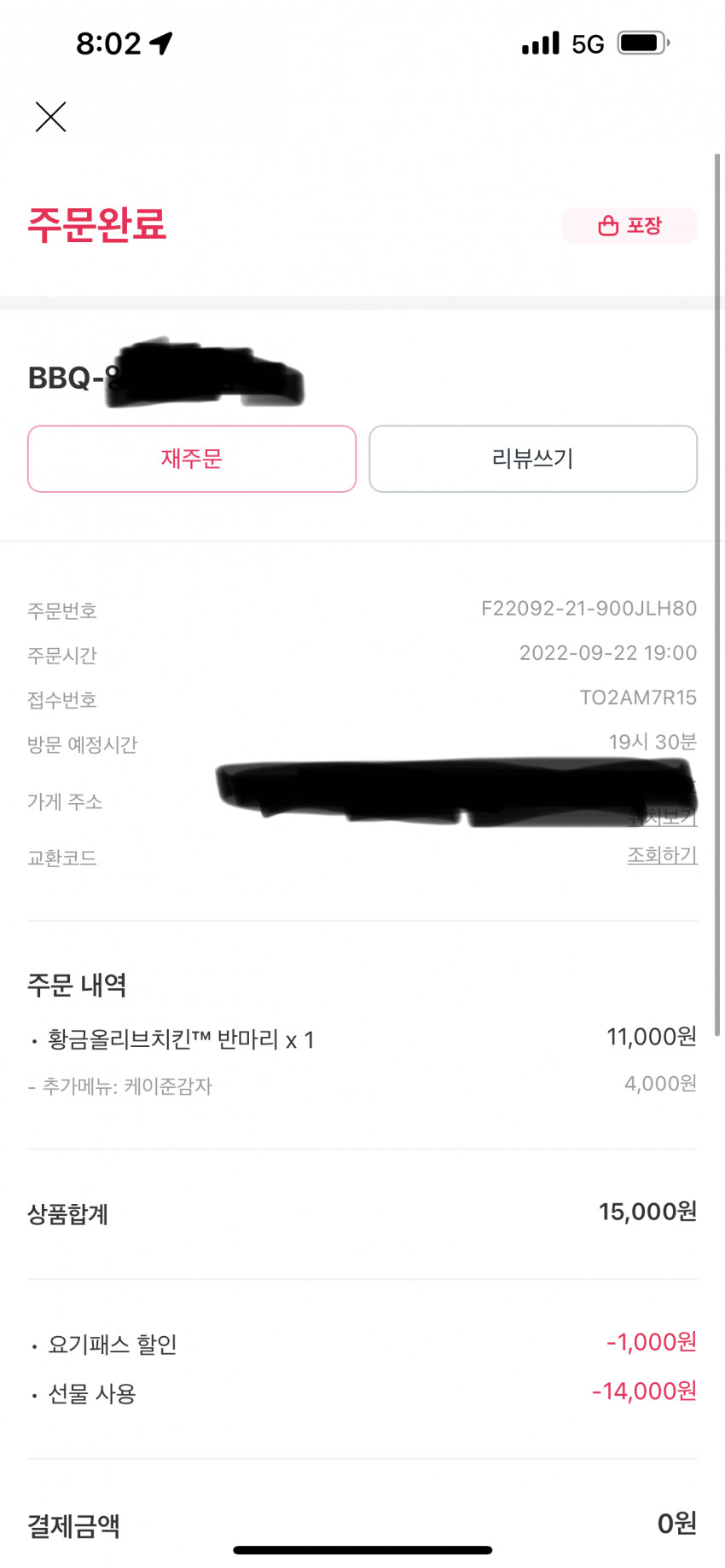Open 리뷰쓰기 to write a review

pos(533,459)
